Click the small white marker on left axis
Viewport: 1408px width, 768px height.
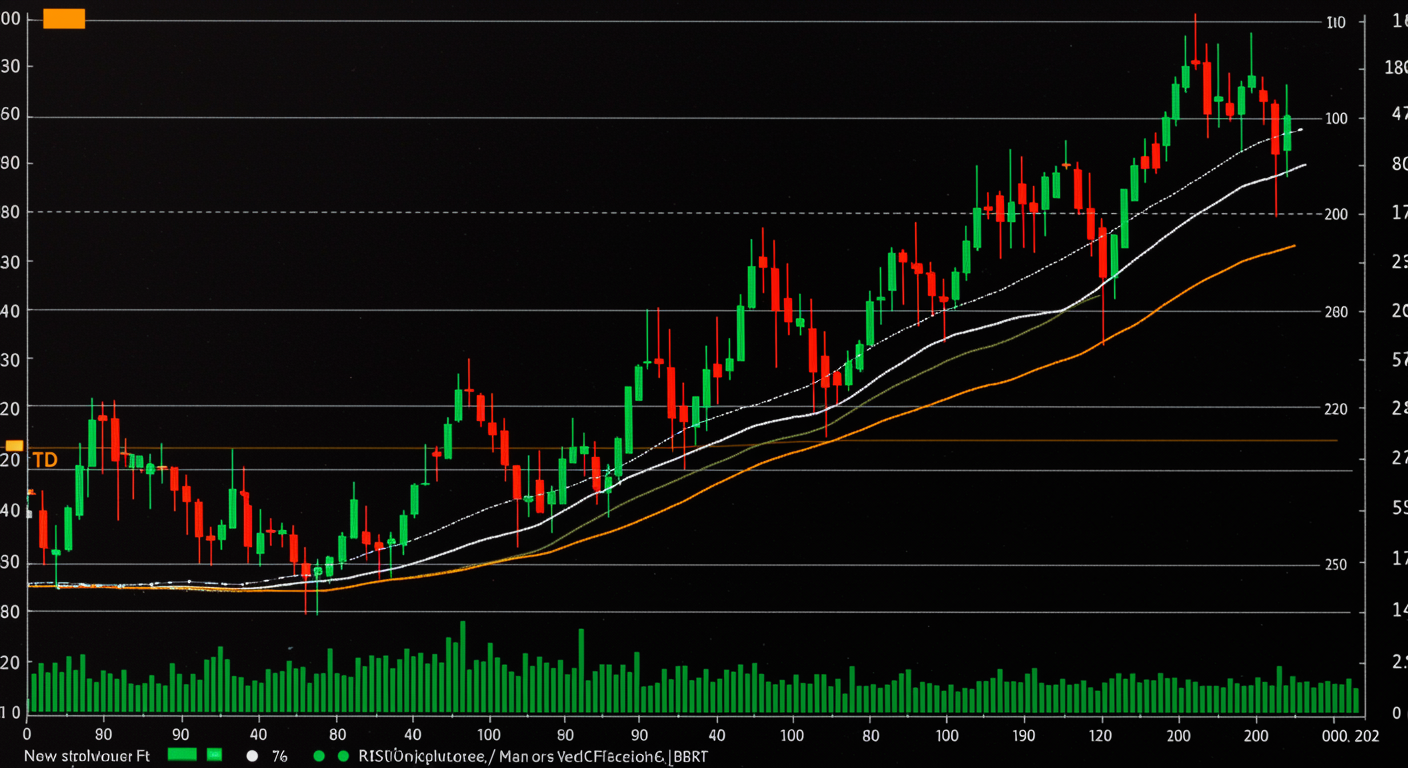[x=29, y=514]
